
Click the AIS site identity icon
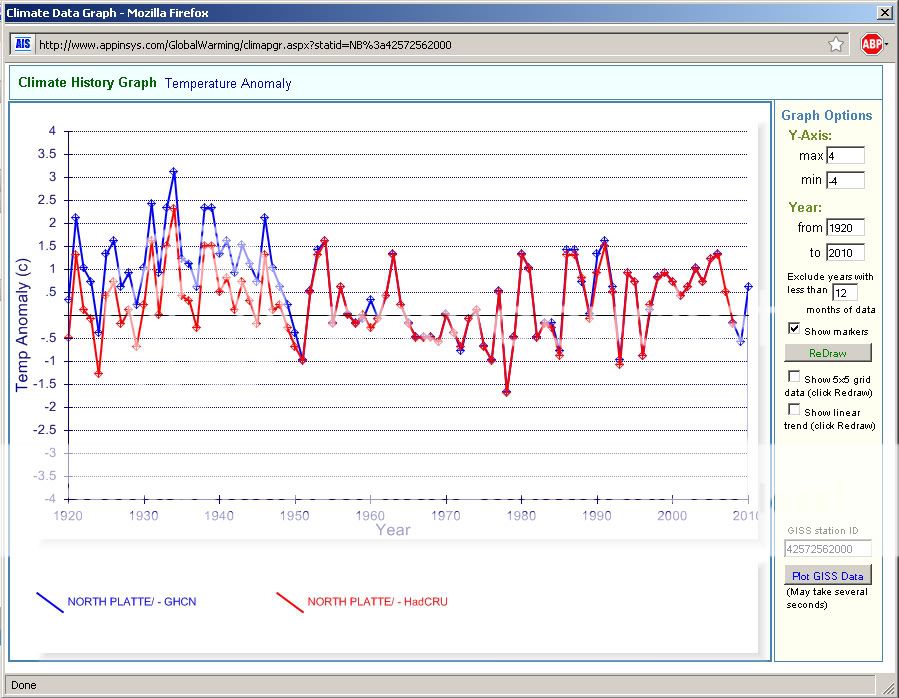22,45
